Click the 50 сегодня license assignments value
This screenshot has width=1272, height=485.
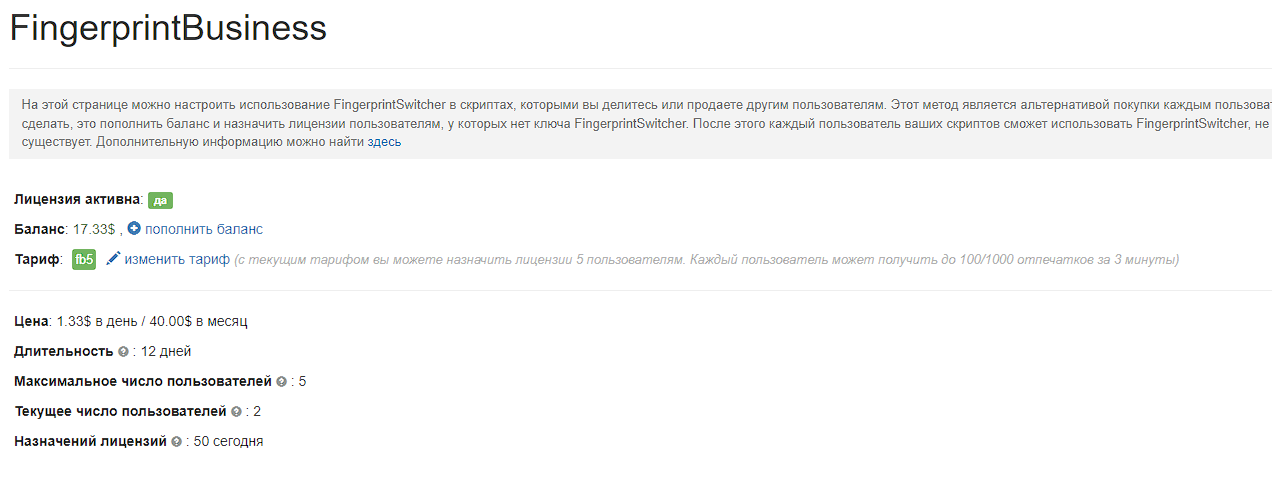coord(228,441)
